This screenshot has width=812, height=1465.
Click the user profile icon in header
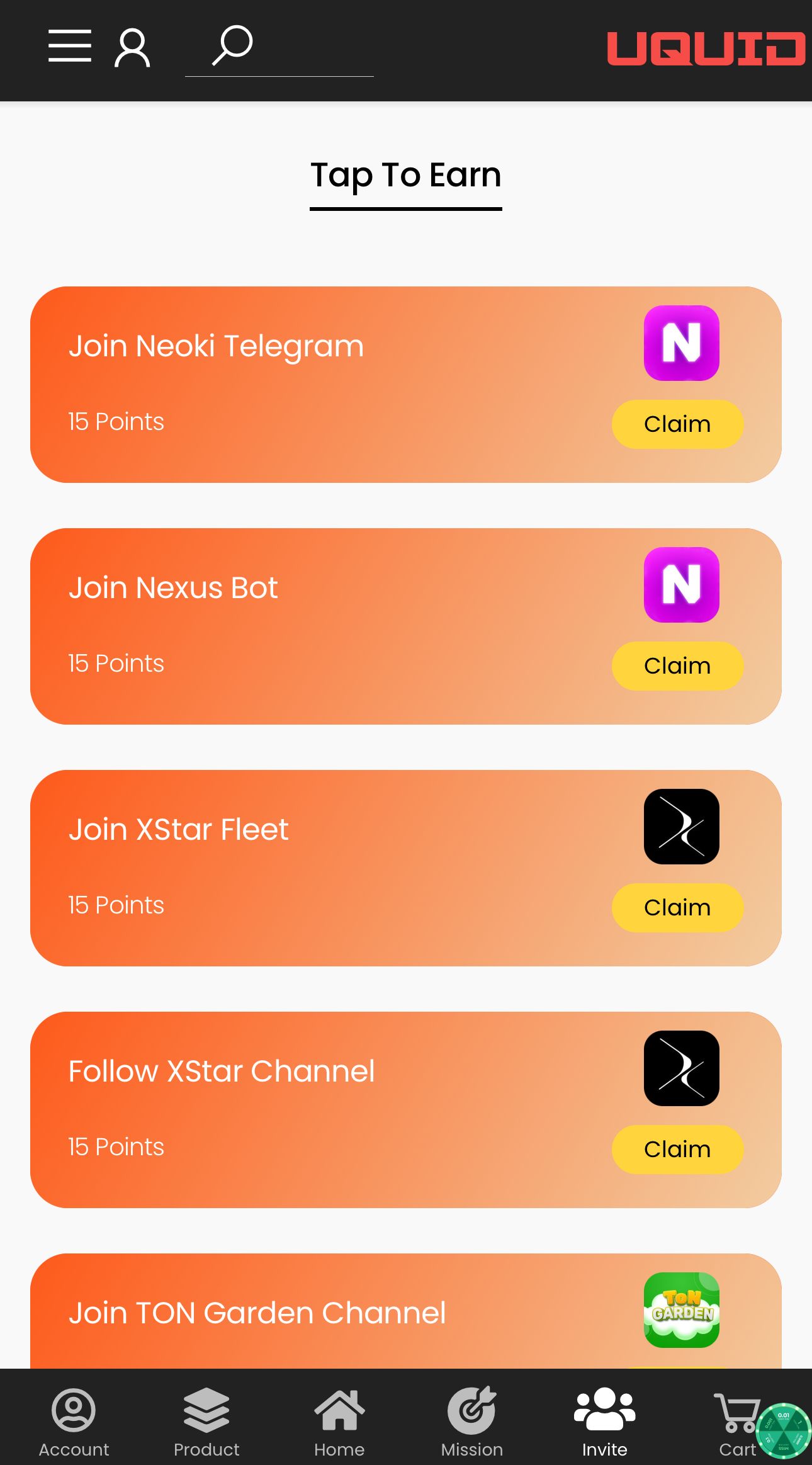[x=132, y=47]
